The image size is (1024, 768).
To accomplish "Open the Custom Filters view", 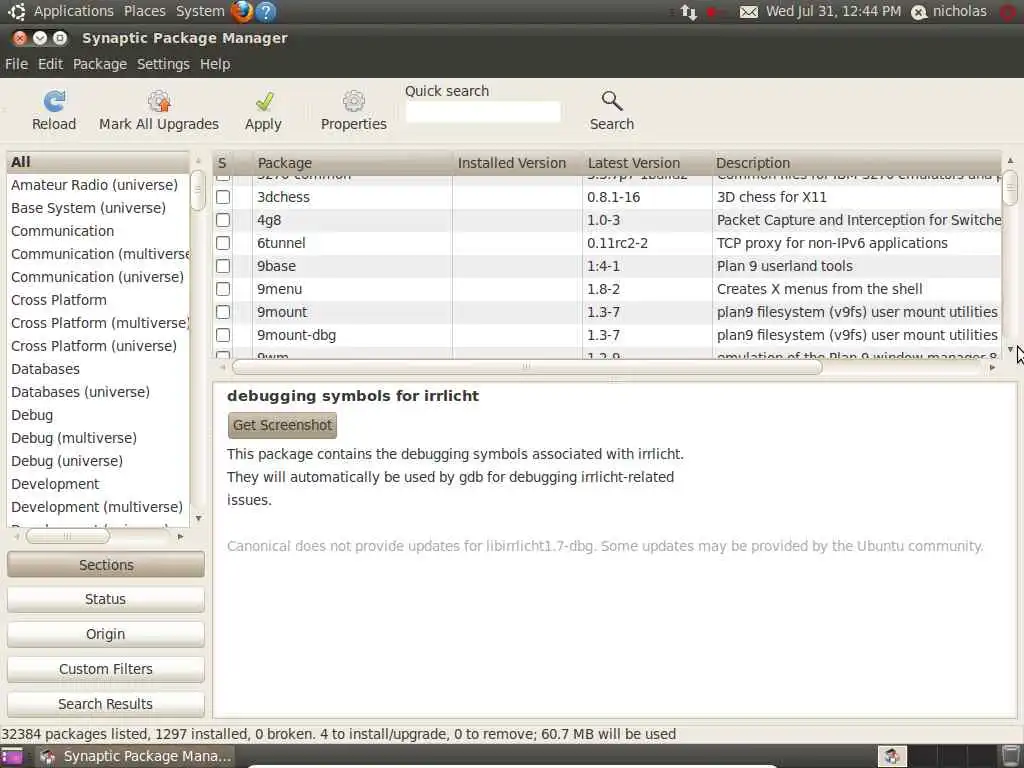I will point(106,669).
